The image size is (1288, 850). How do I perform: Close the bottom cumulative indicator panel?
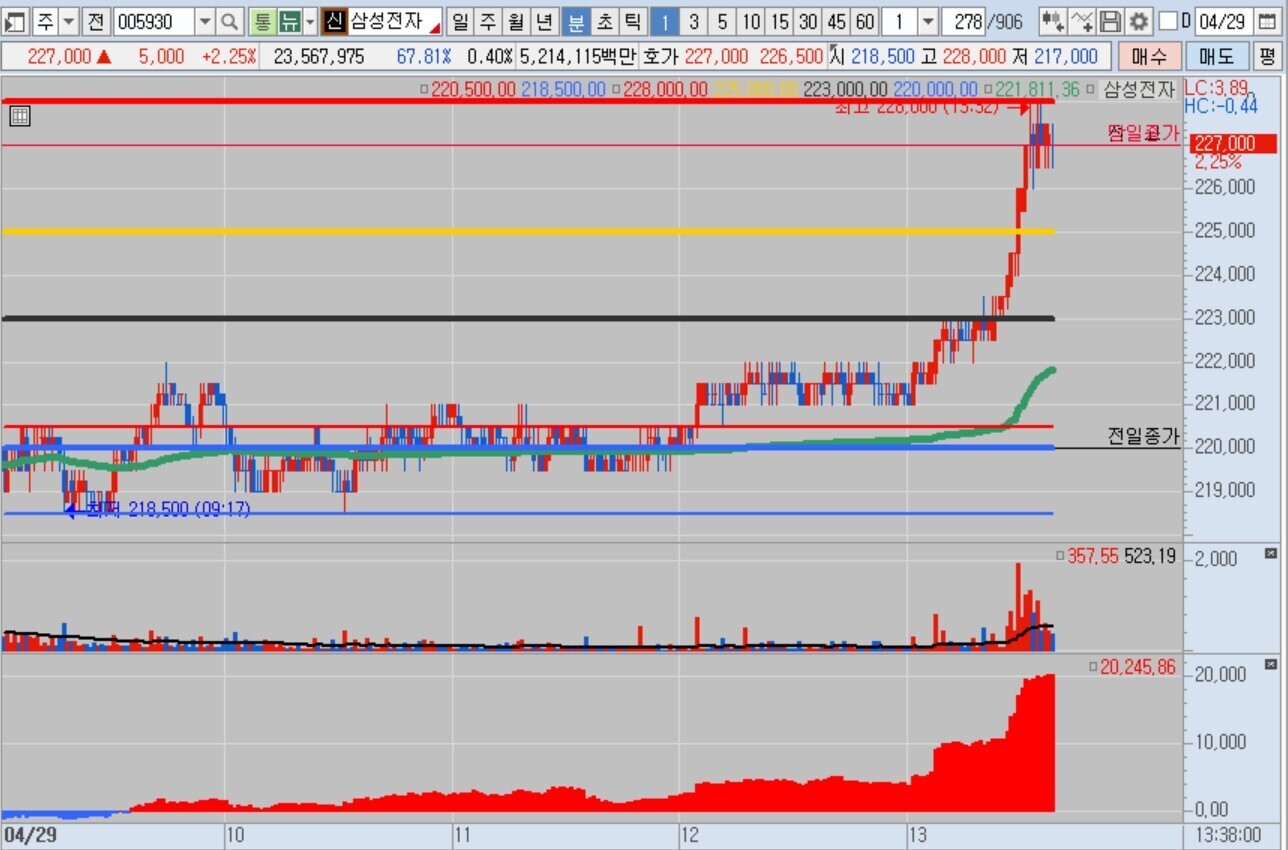click(1270, 664)
